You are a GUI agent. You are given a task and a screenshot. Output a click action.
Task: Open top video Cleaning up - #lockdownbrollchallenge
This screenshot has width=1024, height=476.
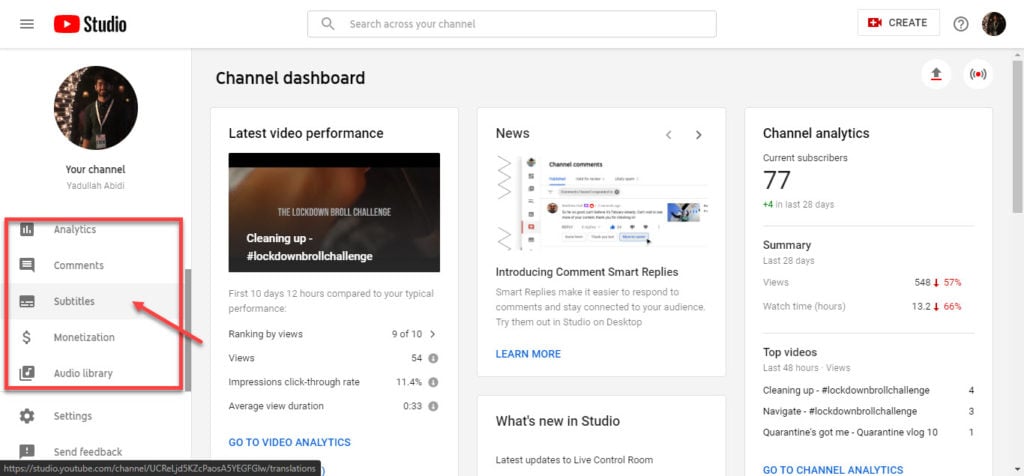pyautogui.click(x=846, y=390)
